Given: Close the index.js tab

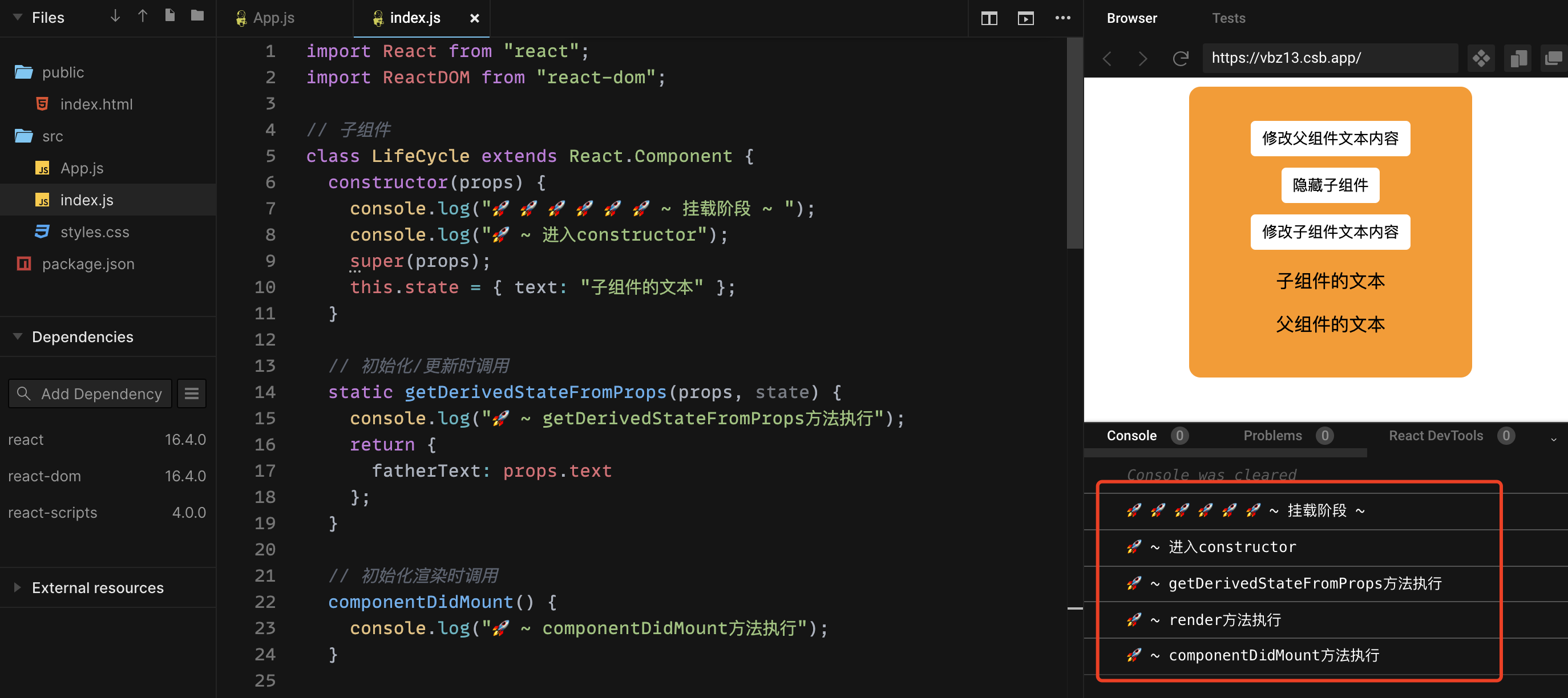Looking at the screenshot, I should (475, 18).
